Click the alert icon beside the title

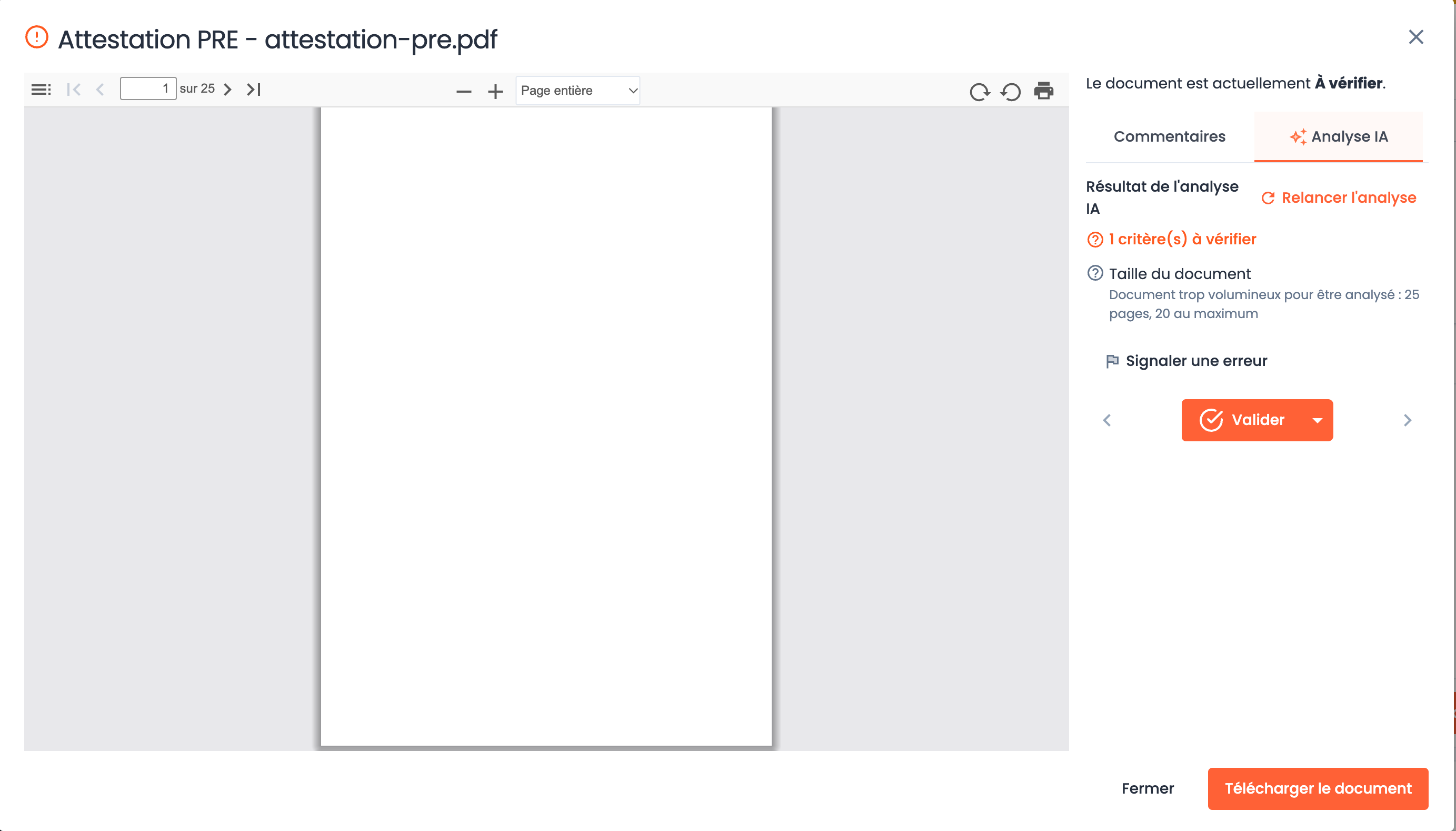coord(36,37)
